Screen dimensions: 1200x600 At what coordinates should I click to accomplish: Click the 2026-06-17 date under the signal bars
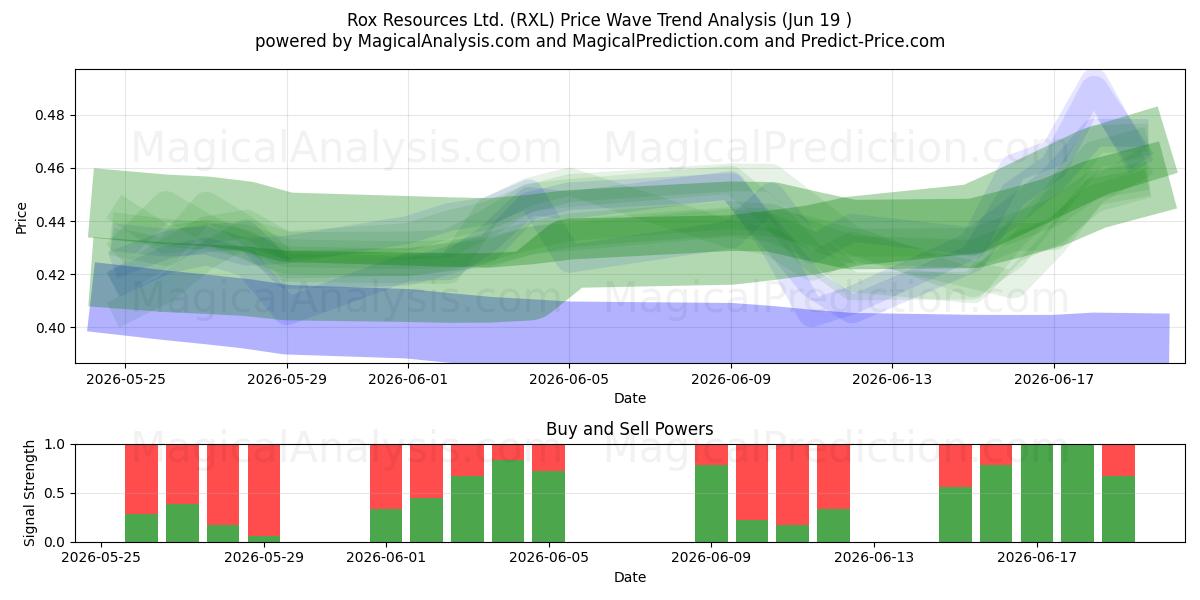[1037, 558]
